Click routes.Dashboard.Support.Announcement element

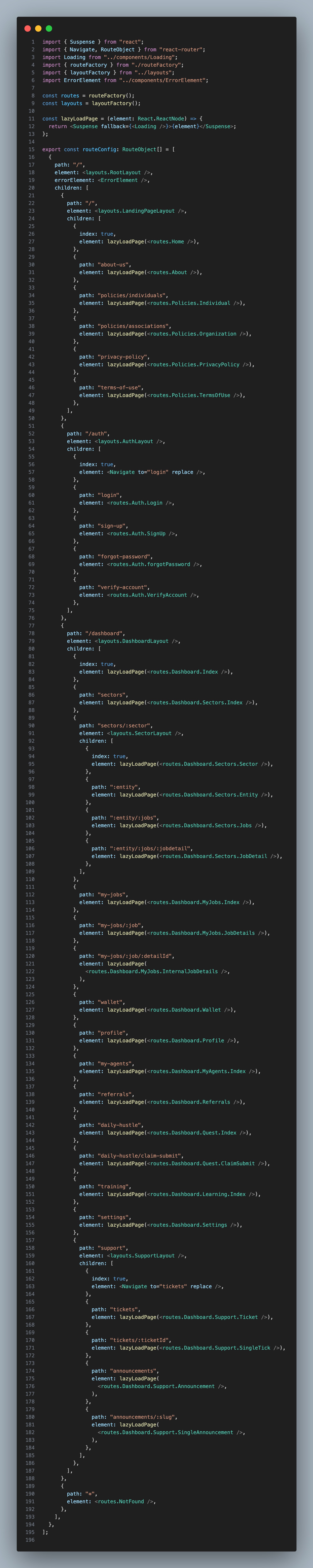161,1387
